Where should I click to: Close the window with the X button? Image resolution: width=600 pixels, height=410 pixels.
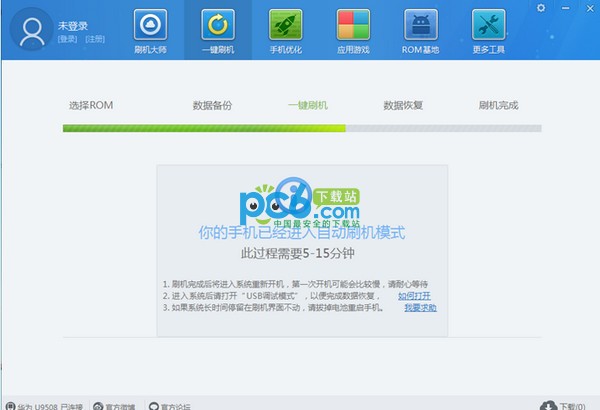coord(590,8)
